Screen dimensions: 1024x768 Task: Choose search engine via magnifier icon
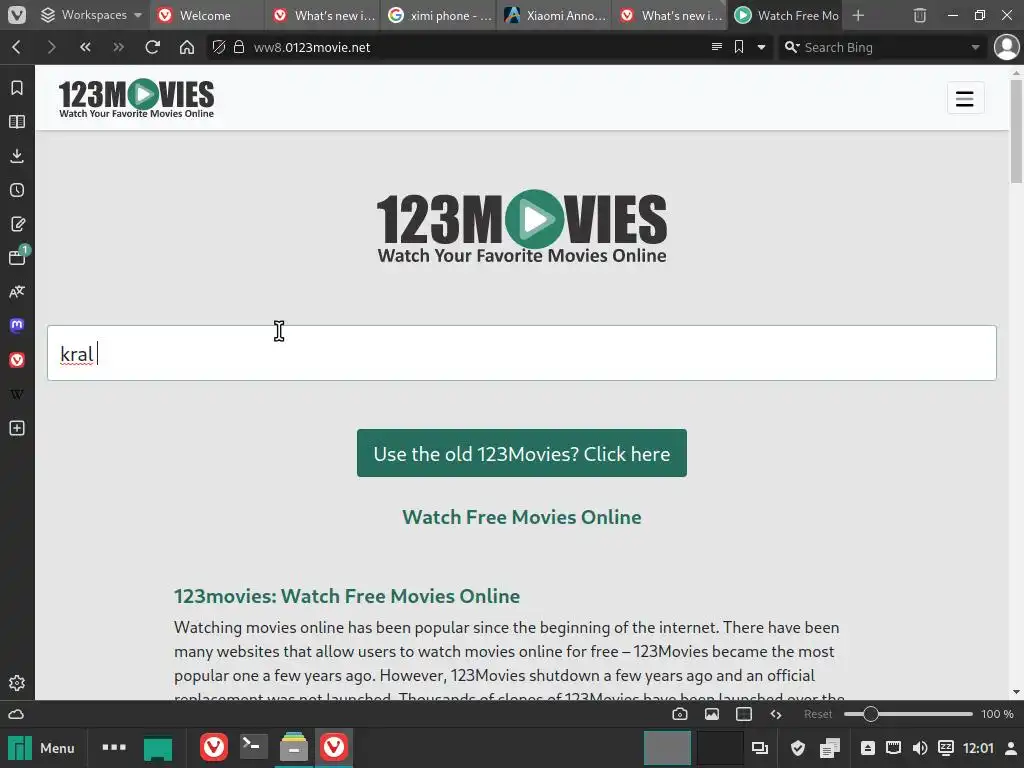click(792, 47)
